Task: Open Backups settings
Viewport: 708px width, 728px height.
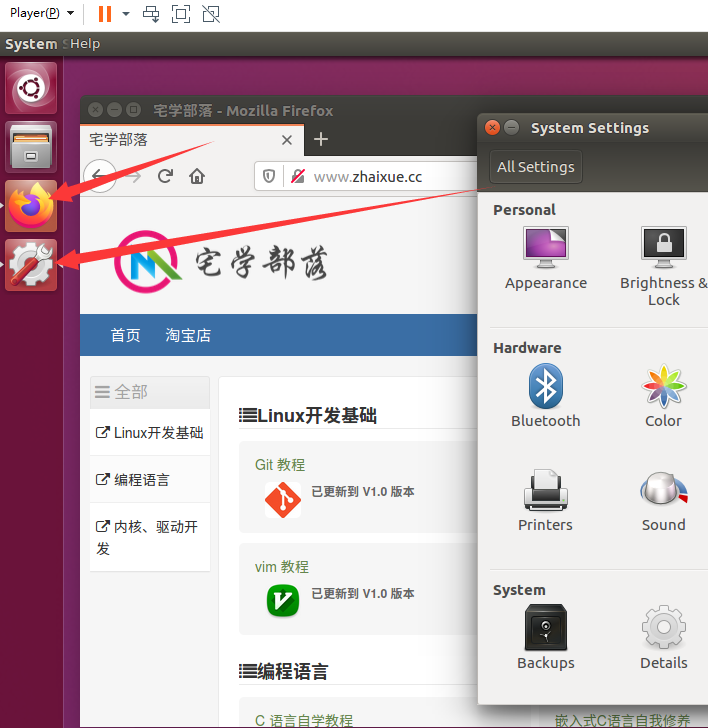Action: coord(546,637)
